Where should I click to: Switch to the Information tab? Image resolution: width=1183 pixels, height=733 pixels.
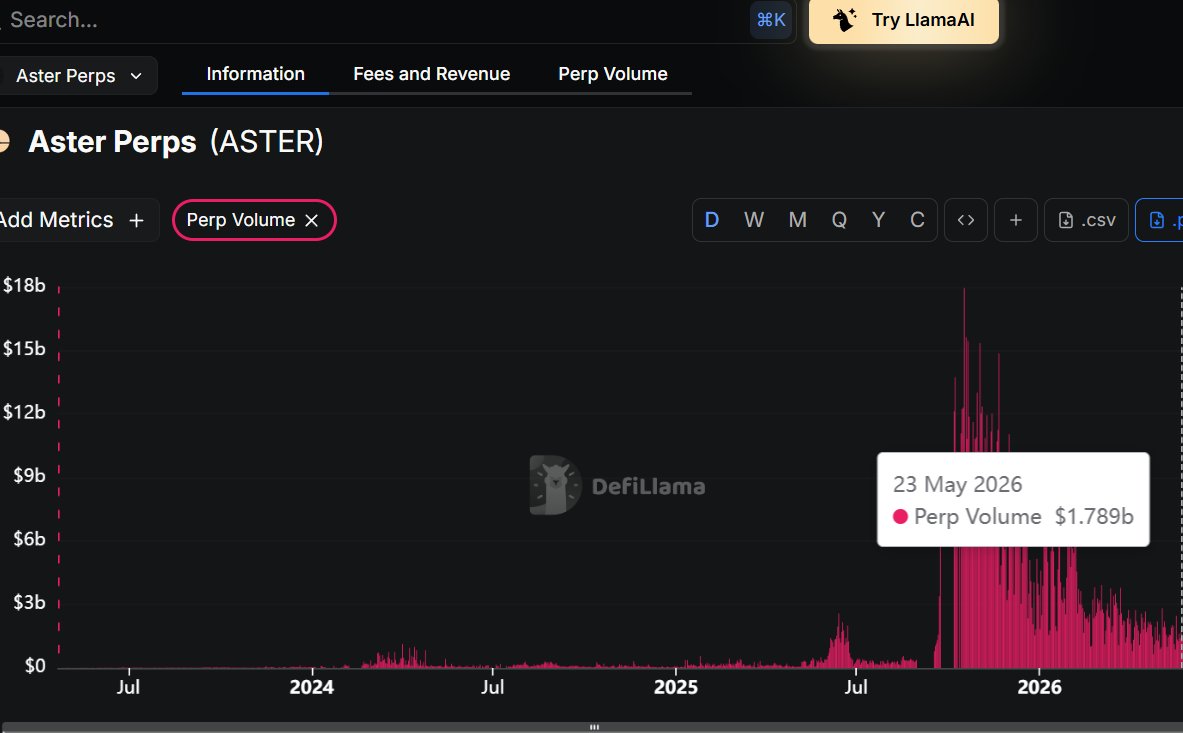click(x=255, y=74)
